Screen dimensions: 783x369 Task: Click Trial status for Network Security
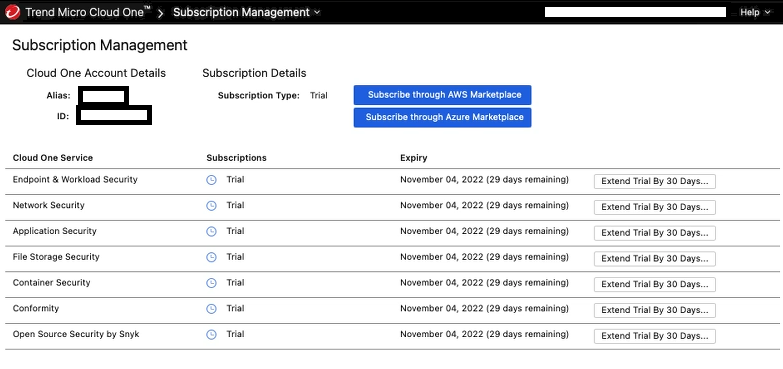click(235, 205)
